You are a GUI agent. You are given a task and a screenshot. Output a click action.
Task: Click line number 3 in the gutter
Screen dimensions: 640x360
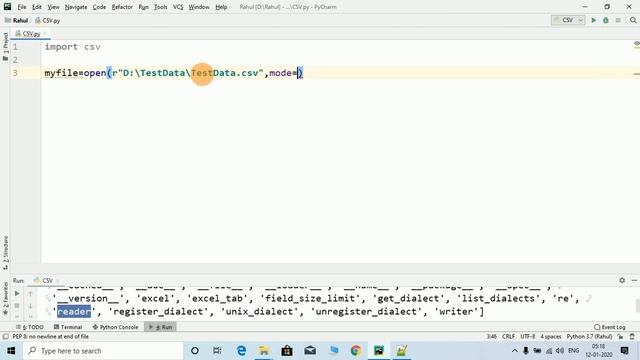point(15,73)
